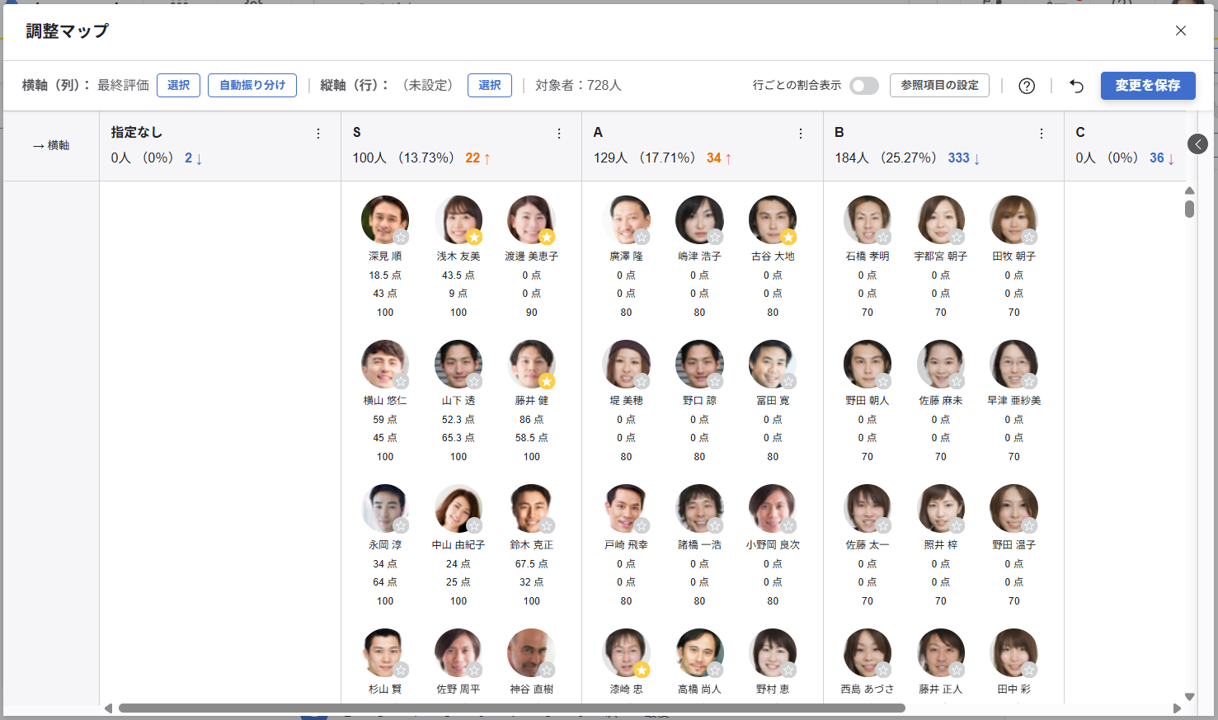Click 選択 next to 縦軸（行）
Screen dimensions: 1218x720
(x=489, y=85)
